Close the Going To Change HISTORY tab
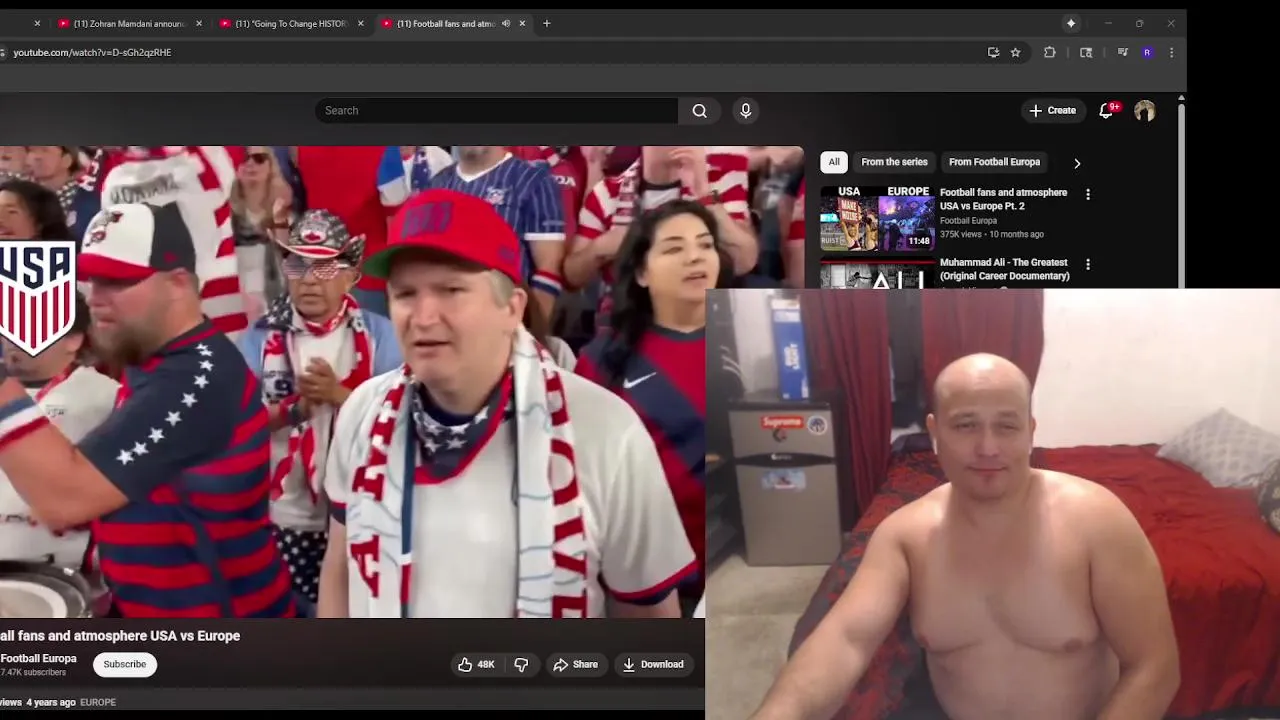Image resolution: width=1280 pixels, height=720 pixels. 361,23
